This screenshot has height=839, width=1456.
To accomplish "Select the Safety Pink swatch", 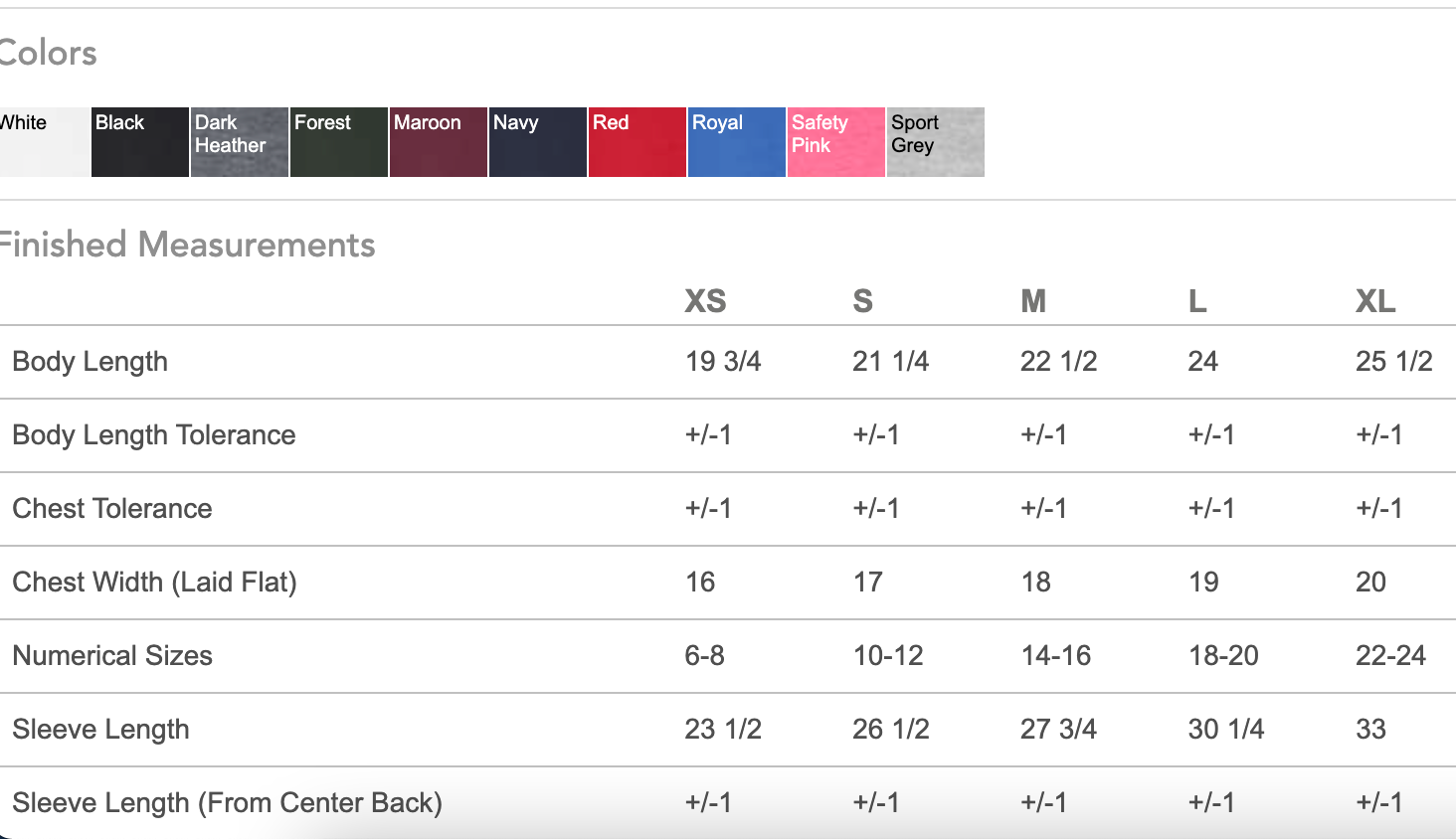I will click(x=836, y=142).
